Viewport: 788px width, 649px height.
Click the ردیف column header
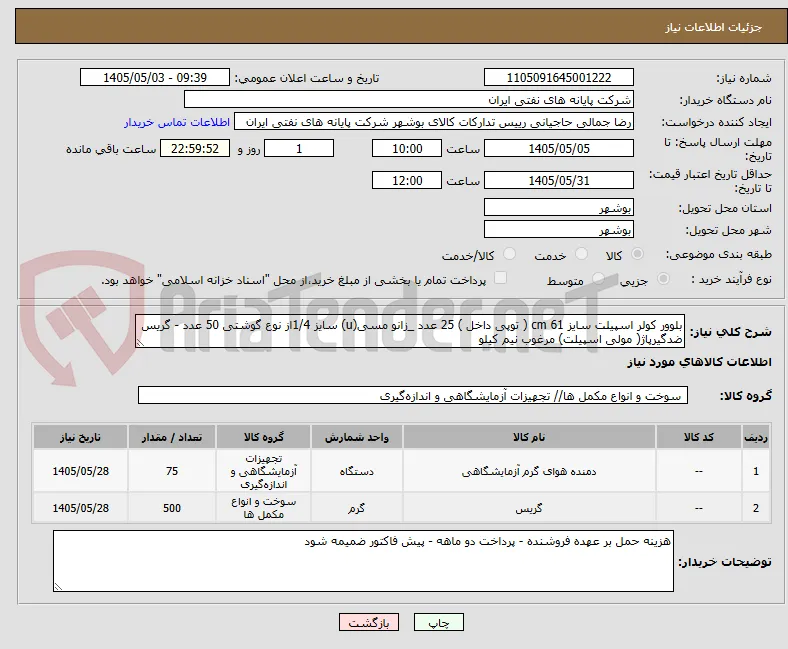point(756,437)
